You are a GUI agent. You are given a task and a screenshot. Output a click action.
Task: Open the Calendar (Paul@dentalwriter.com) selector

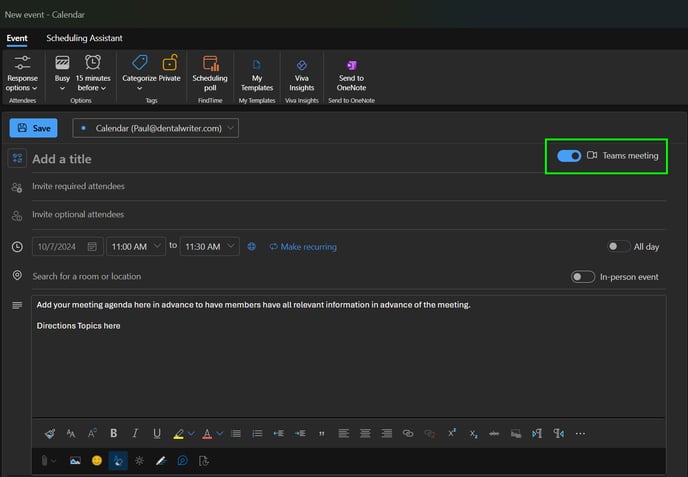[x=155, y=128]
